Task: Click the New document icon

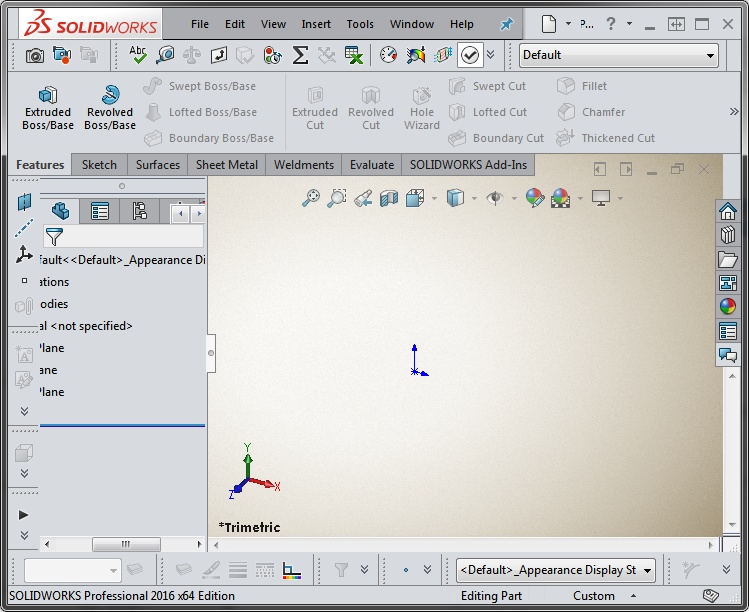Action: [549, 24]
